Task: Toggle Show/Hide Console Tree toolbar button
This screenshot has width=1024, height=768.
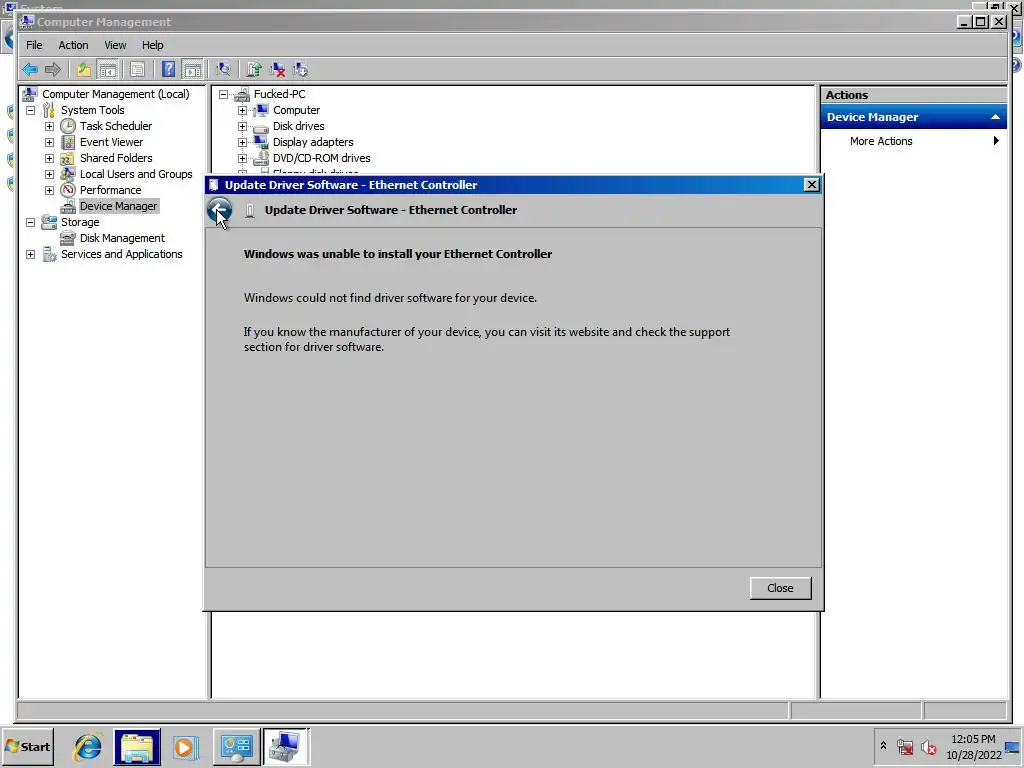Action: click(107, 69)
